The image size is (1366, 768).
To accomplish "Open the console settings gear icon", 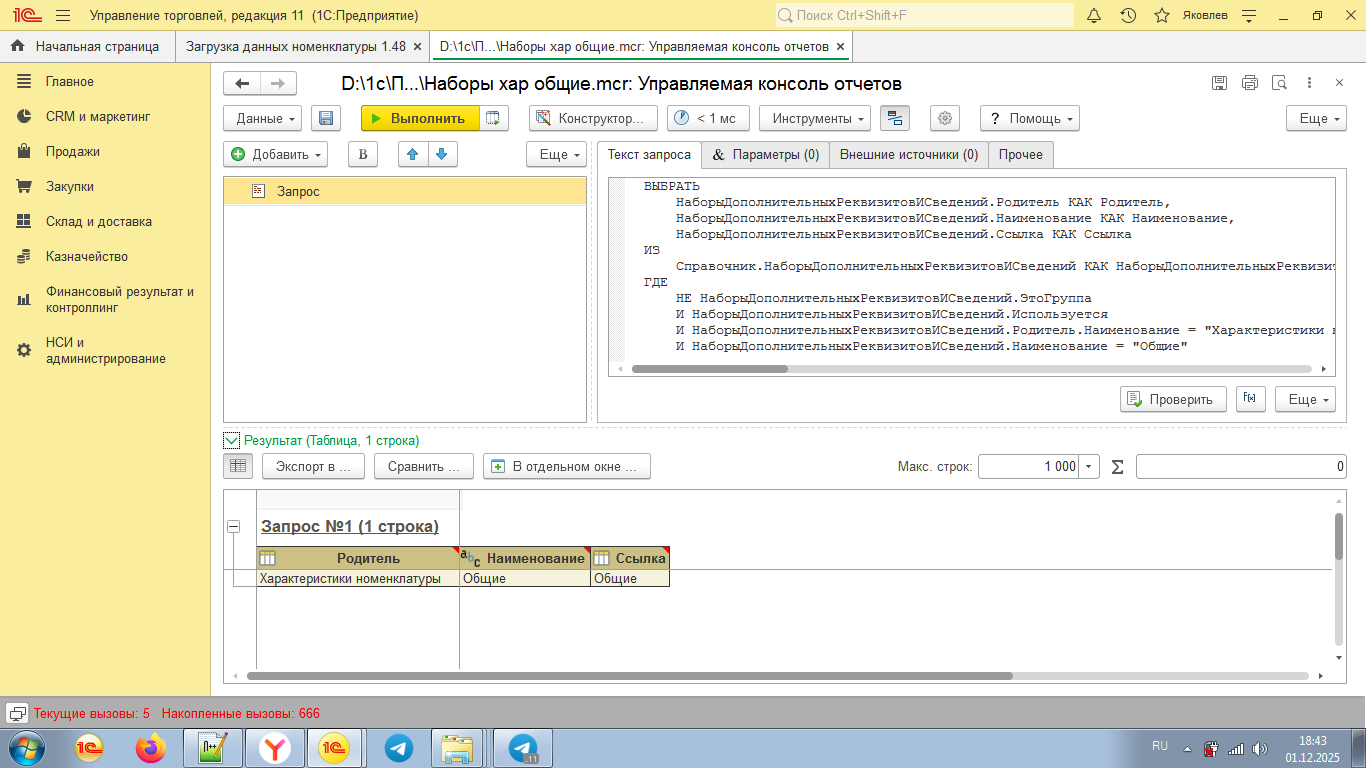I will point(944,118).
